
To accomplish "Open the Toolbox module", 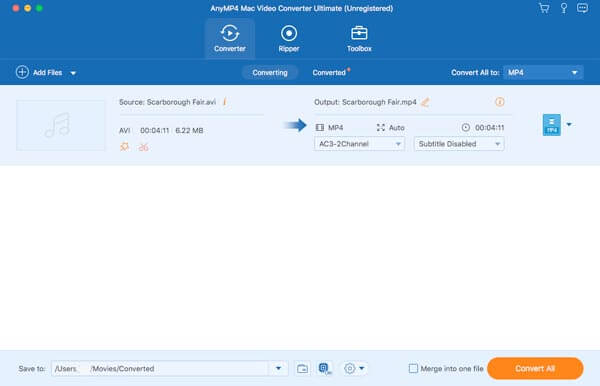I will 359,38.
